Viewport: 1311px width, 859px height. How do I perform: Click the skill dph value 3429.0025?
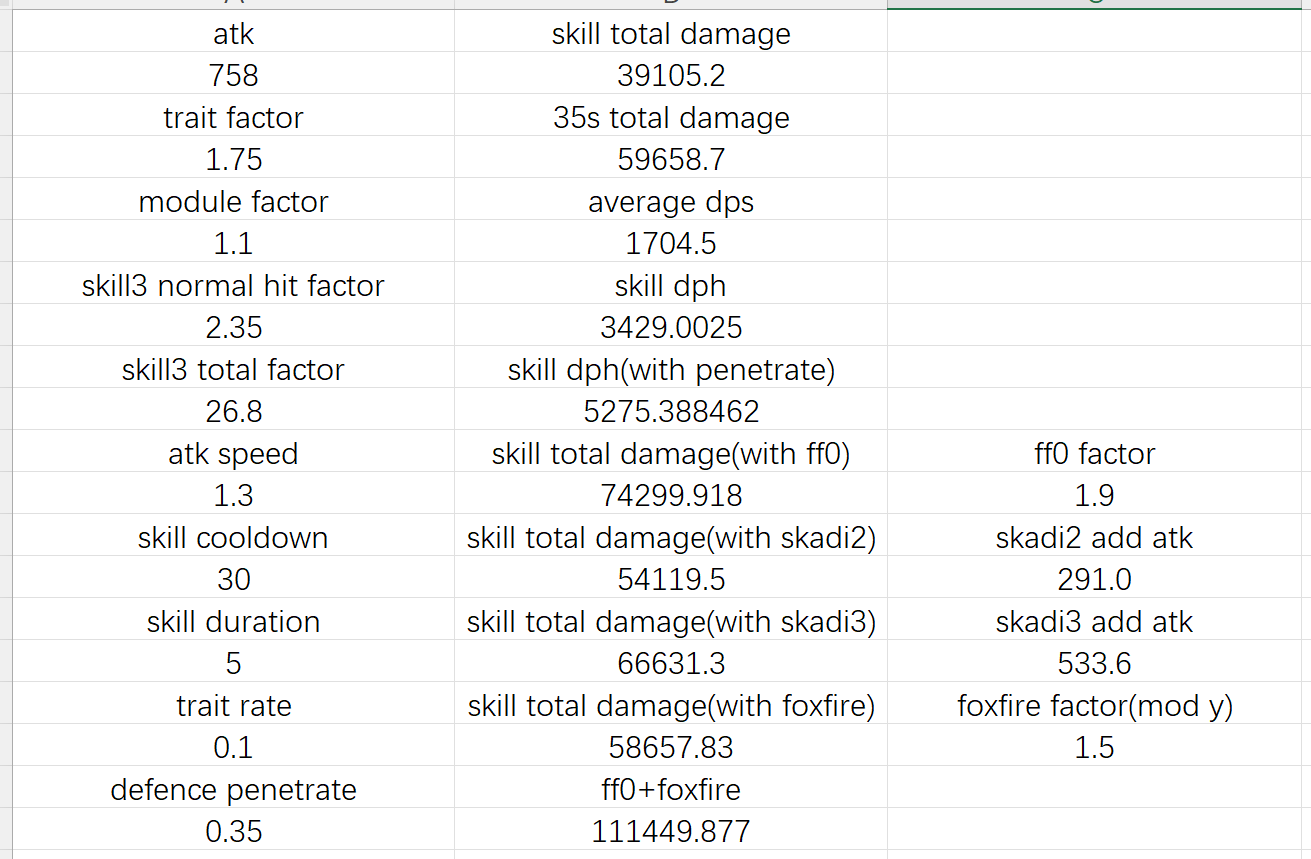point(670,327)
